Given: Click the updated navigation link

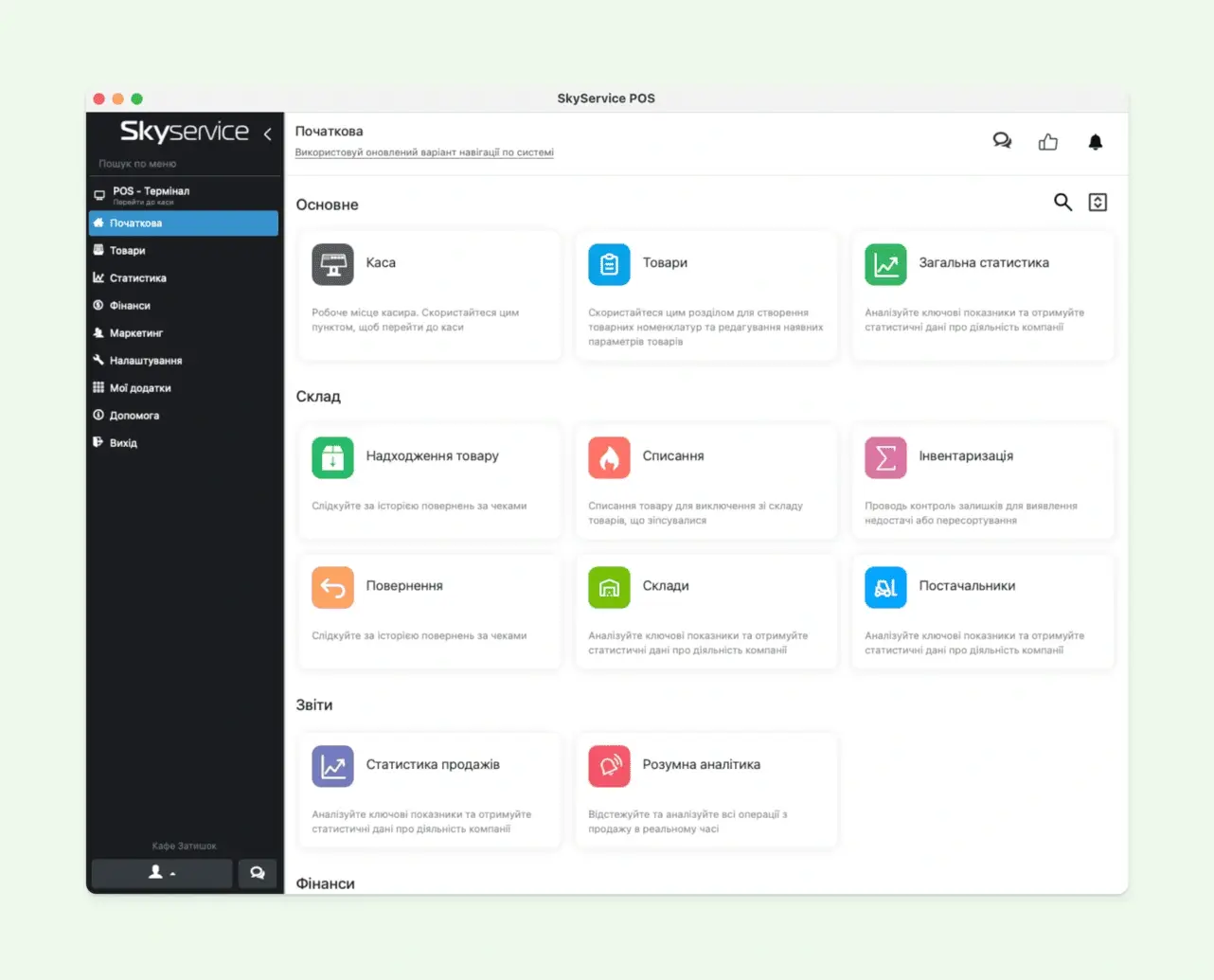Looking at the screenshot, I should click(424, 152).
